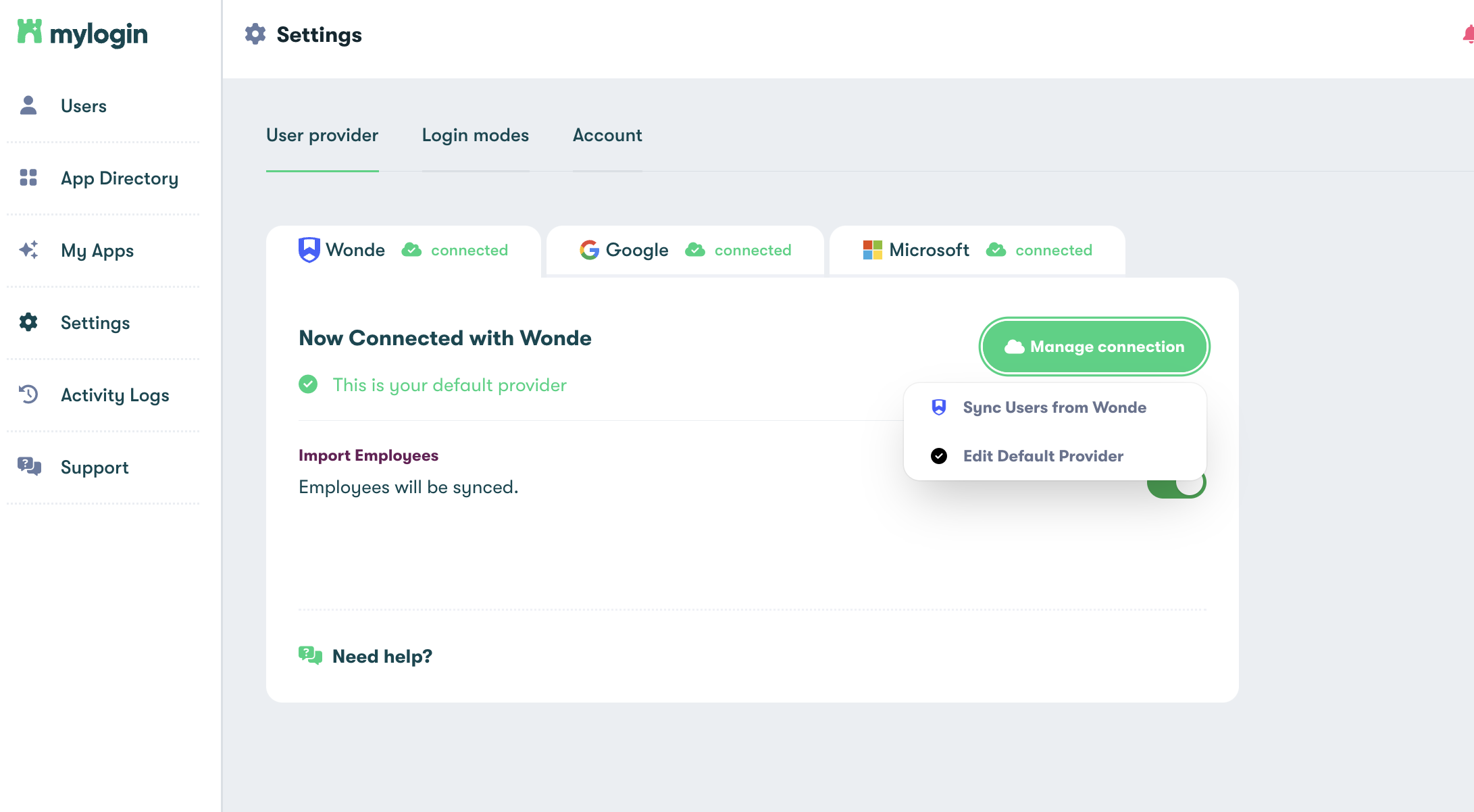Open the Account tab
The height and width of the screenshot is (812, 1474).
(x=607, y=135)
